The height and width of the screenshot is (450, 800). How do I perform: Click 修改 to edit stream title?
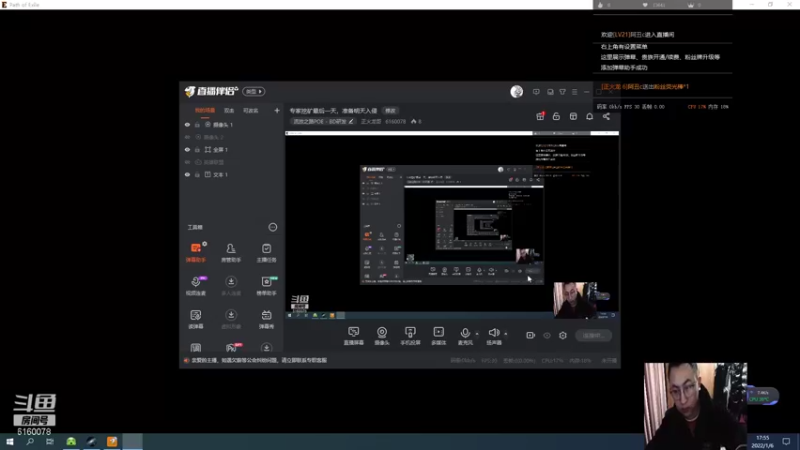pyautogui.click(x=390, y=111)
